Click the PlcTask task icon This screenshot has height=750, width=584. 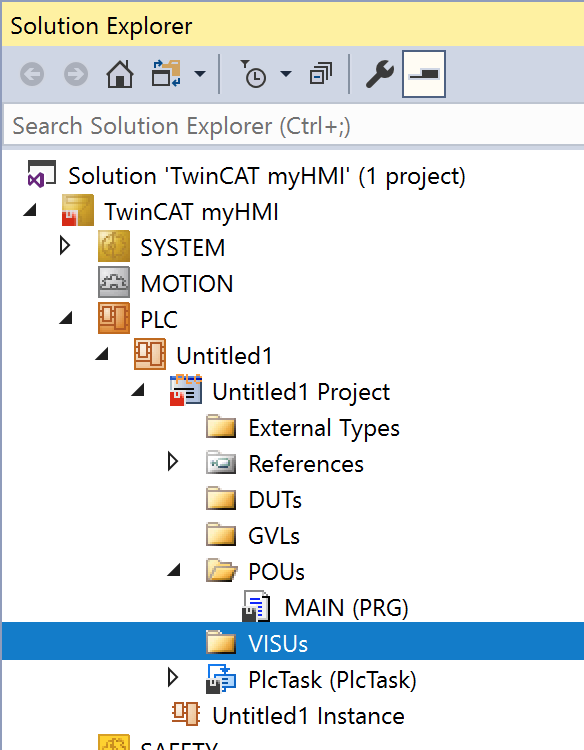(x=221, y=679)
